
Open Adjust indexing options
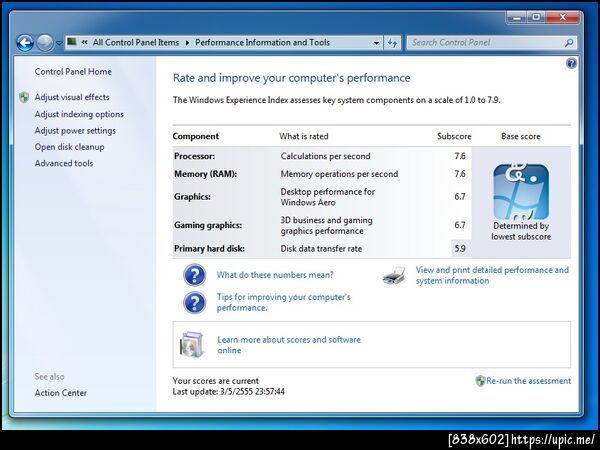(x=79, y=114)
